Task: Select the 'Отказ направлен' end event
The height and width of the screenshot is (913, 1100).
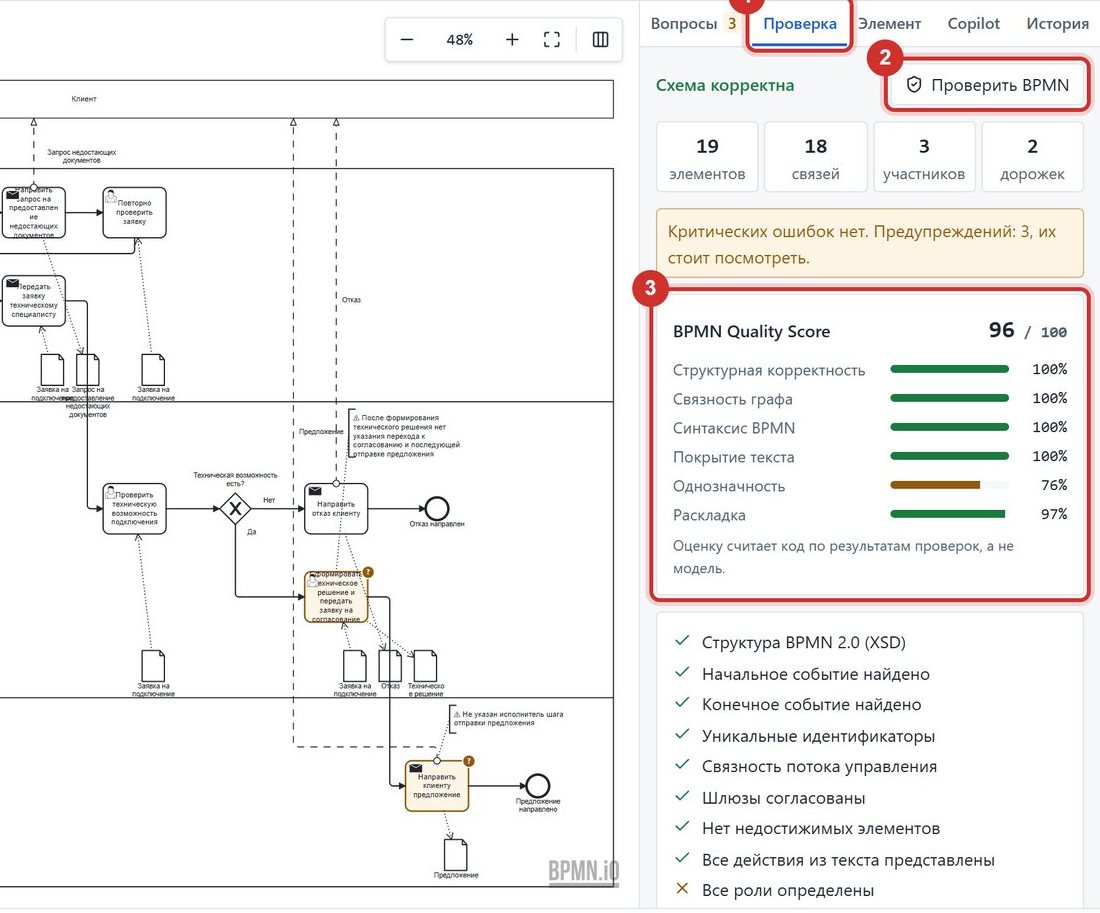Action: [x=436, y=508]
